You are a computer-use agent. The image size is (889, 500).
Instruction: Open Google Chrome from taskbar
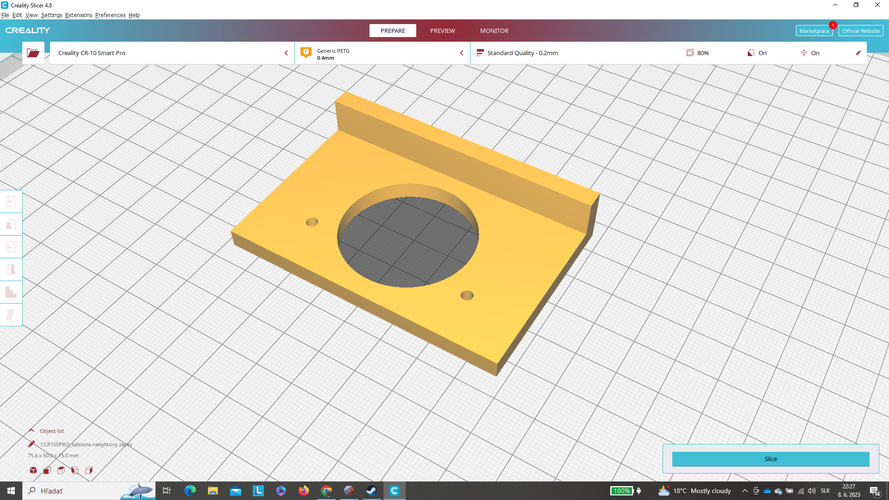[327, 491]
